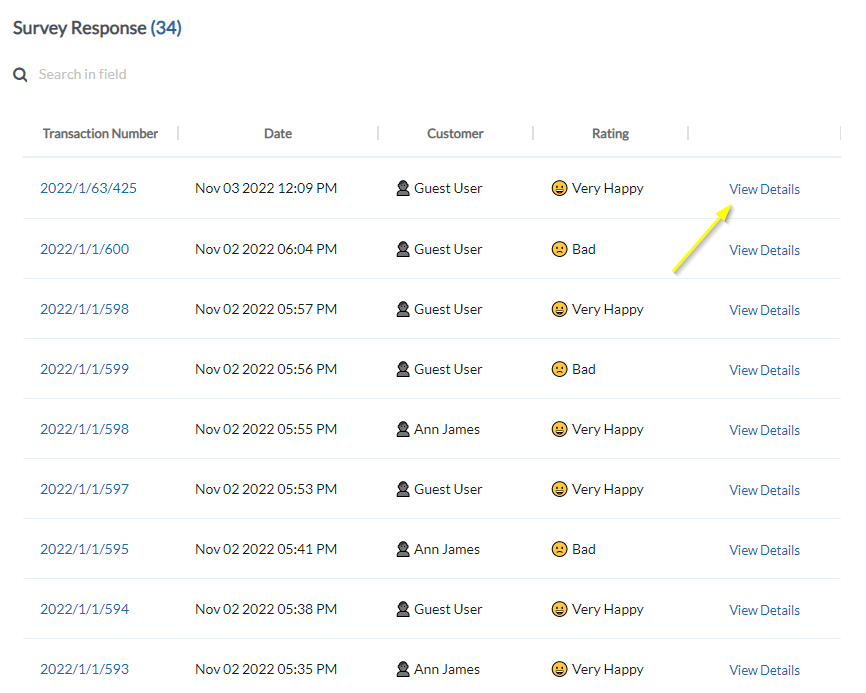866x693 pixels.
Task: View Details for transaction 2022/1/1/595
Action: [x=764, y=550]
